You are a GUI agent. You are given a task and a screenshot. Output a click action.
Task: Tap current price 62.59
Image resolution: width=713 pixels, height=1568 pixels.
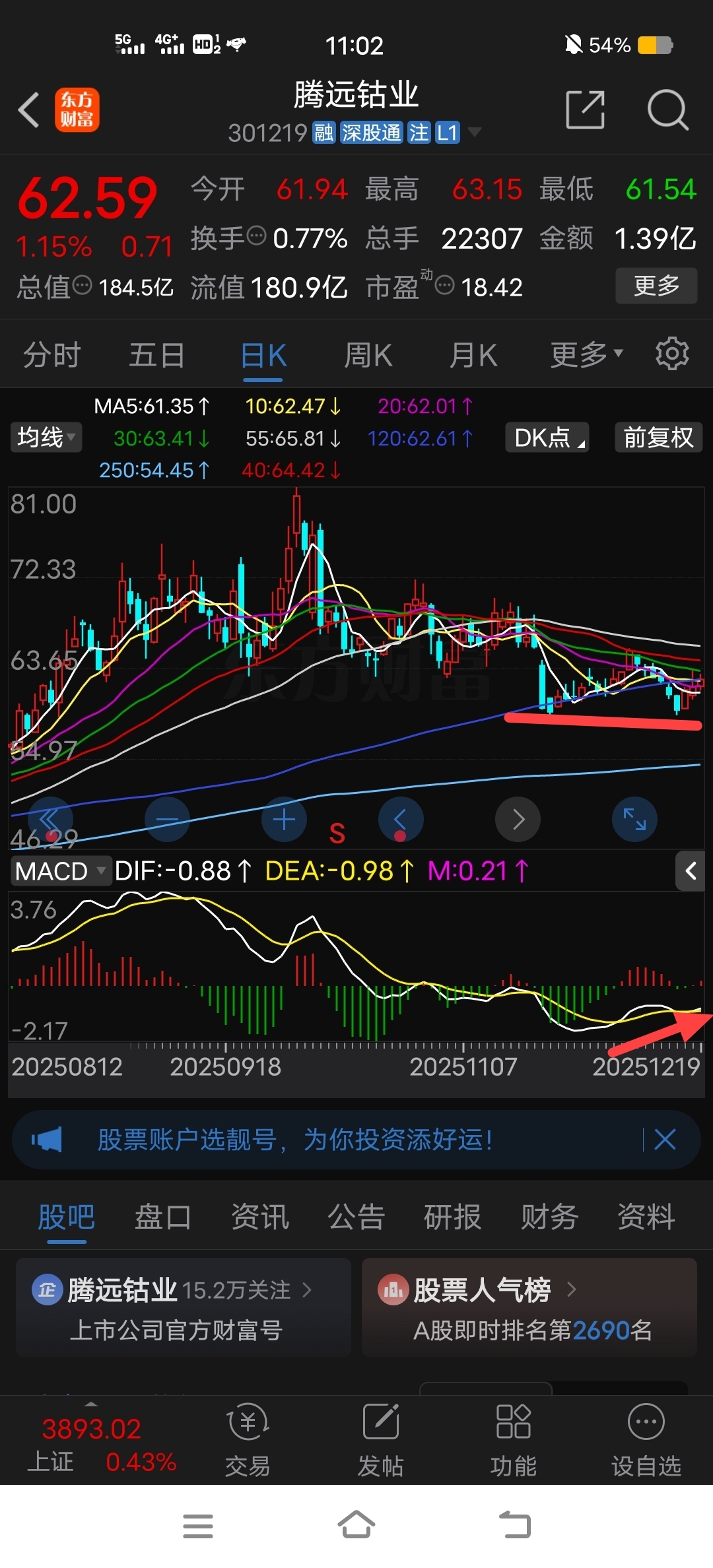[x=87, y=198]
